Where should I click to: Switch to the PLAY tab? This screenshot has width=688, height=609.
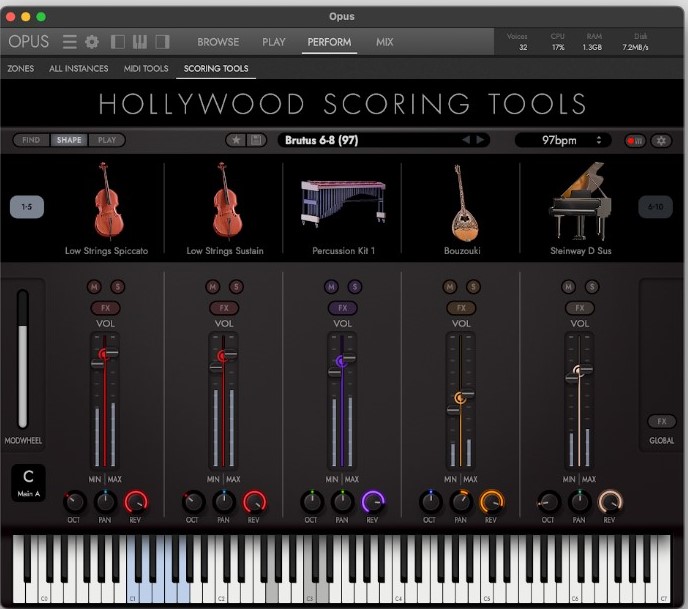[274, 42]
